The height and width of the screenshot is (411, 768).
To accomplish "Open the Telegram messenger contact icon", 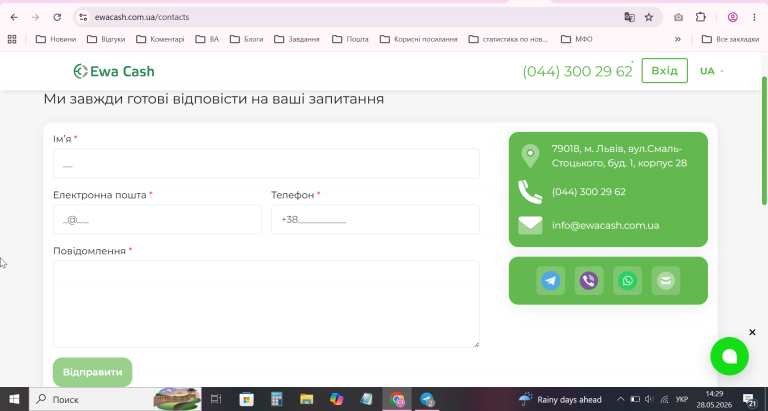I will point(551,281).
